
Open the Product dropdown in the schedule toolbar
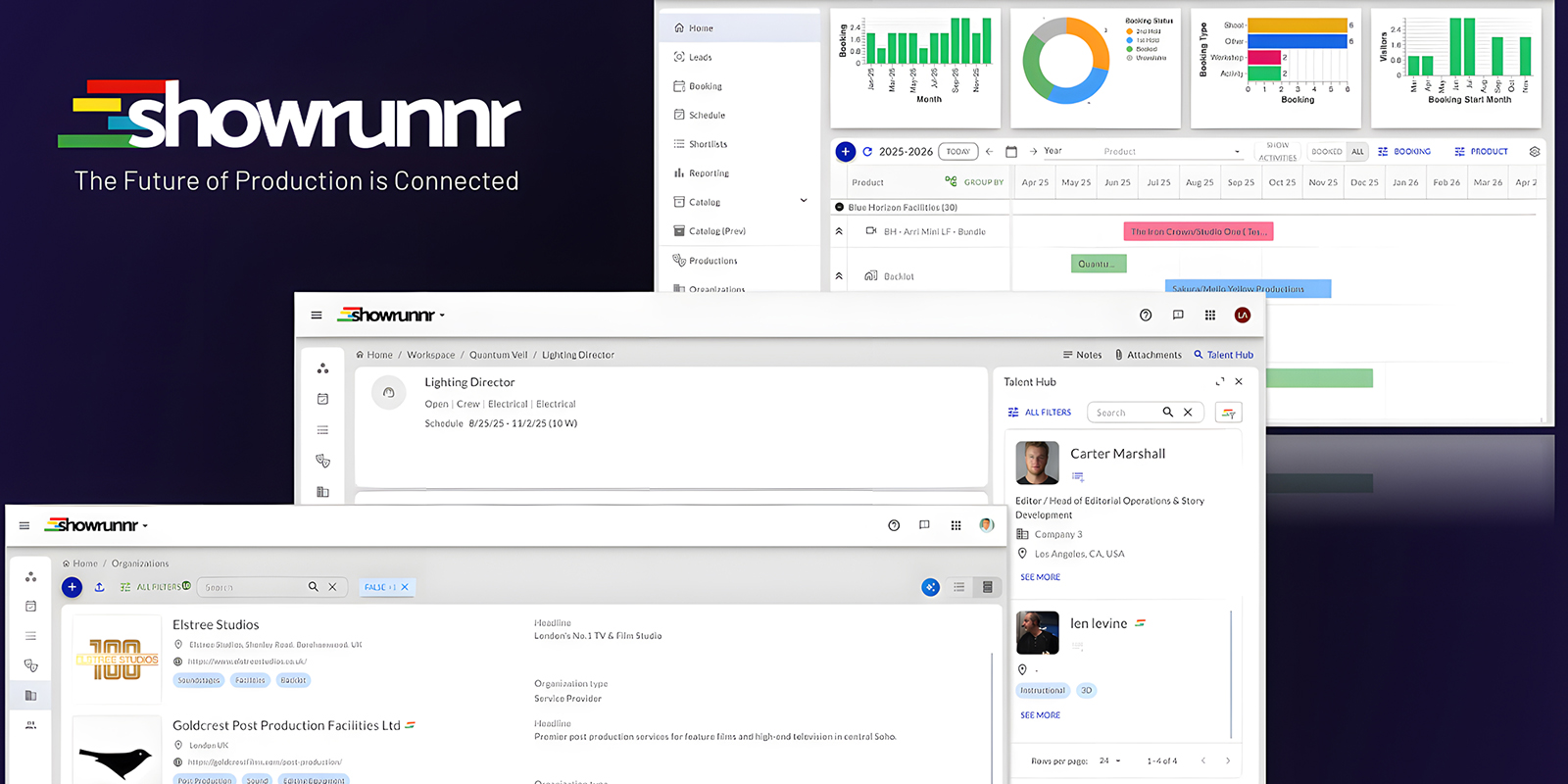click(x=1172, y=152)
